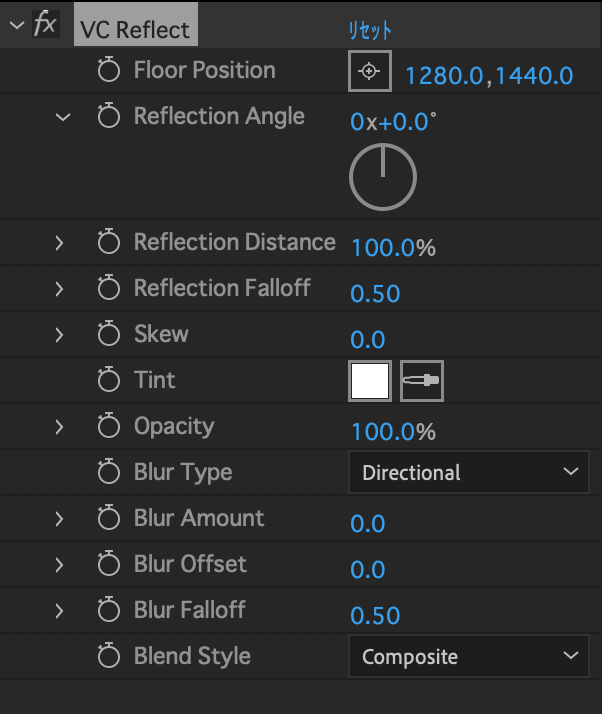The image size is (602, 714).
Task: Select the VC Reflect effect name
Action: pos(135,30)
